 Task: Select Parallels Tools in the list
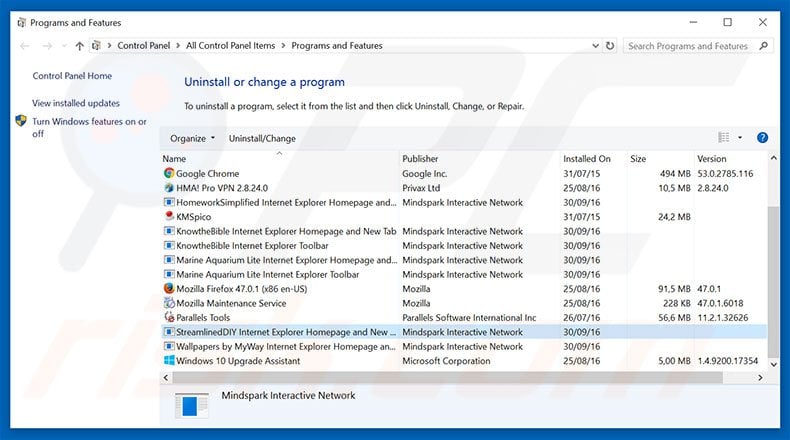click(203, 318)
